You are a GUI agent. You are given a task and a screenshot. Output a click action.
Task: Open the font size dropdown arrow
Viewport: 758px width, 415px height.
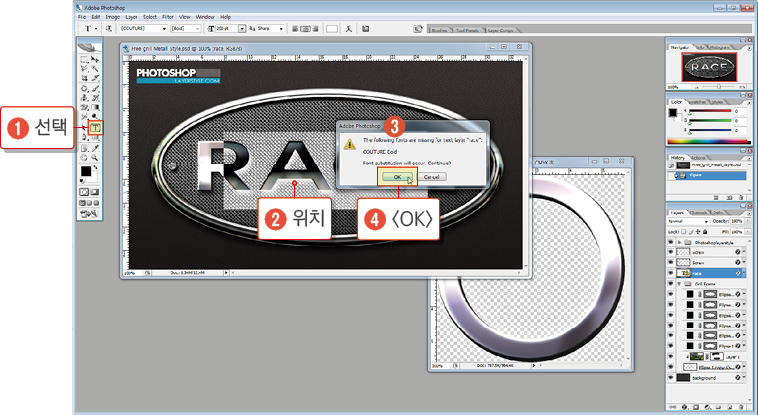tap(242, 29)
